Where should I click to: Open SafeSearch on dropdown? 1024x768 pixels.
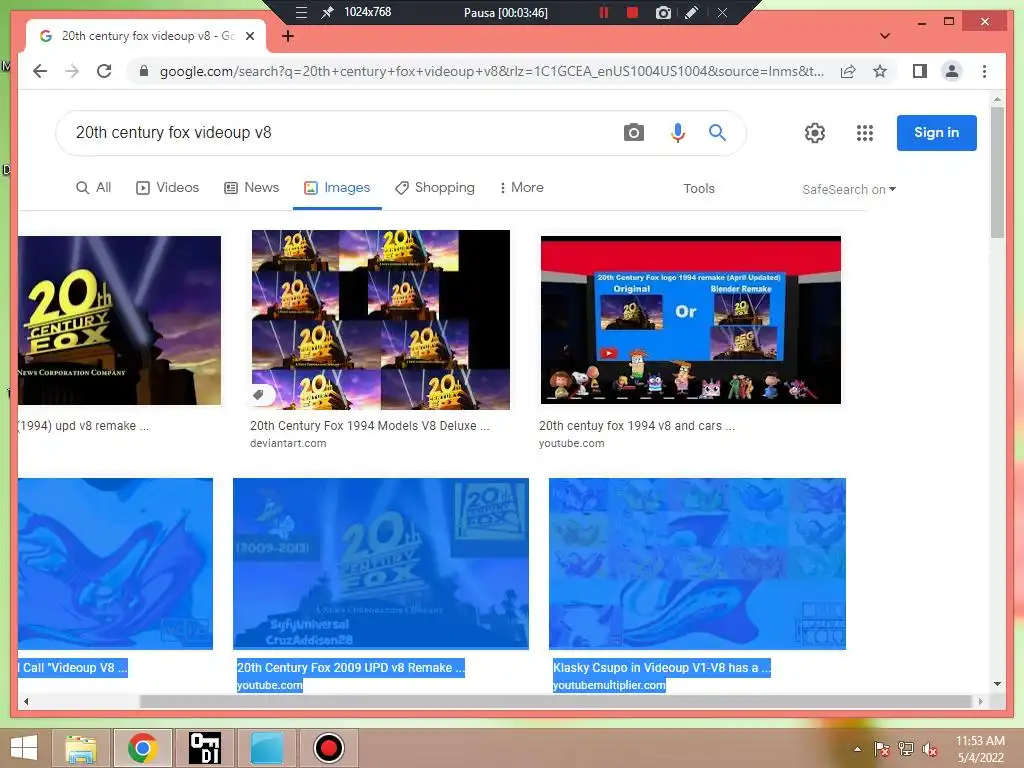coord(849,189)
